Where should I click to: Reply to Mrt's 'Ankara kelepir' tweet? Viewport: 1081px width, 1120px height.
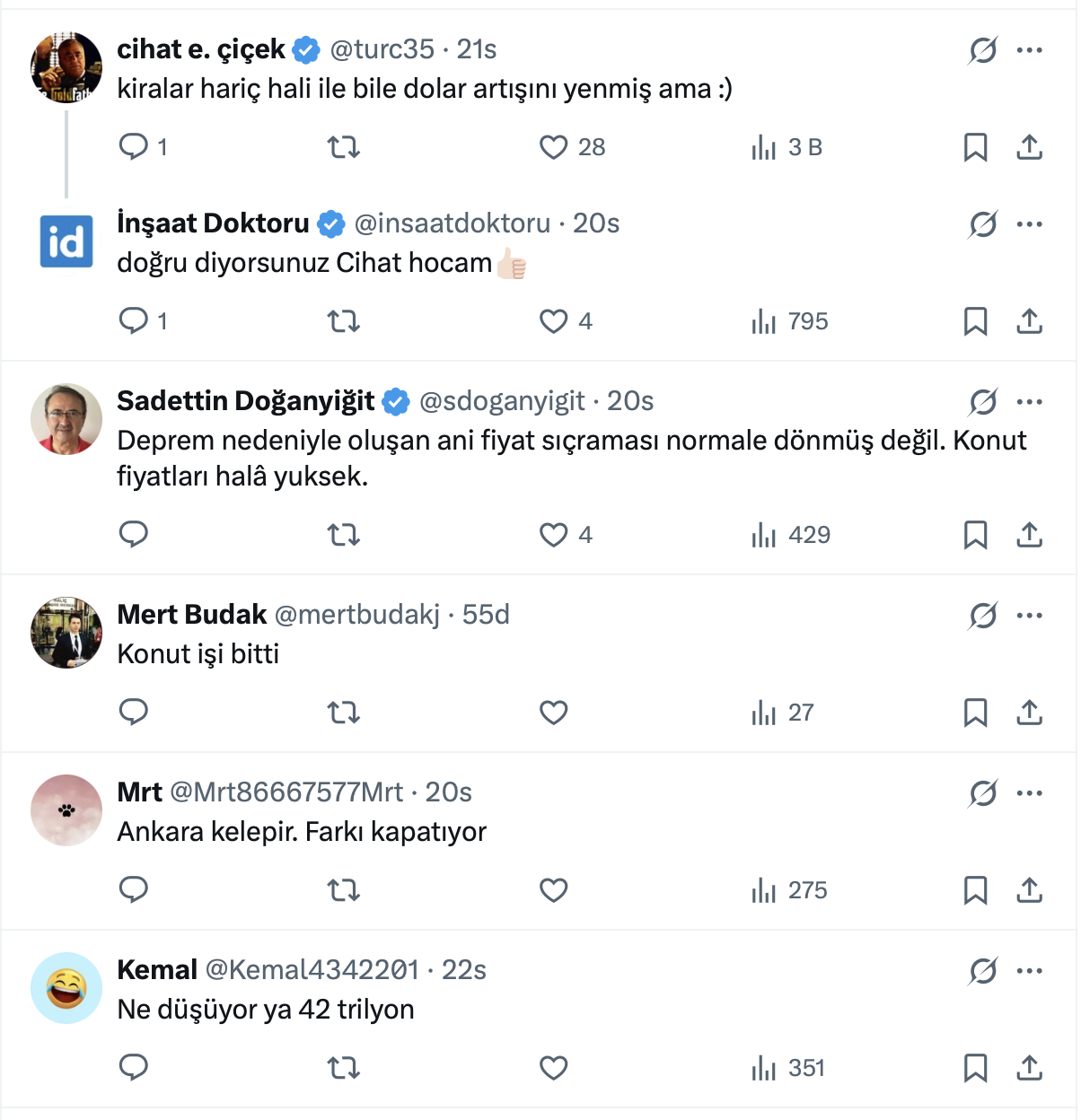pyautogui.click(x=134, y=890)
